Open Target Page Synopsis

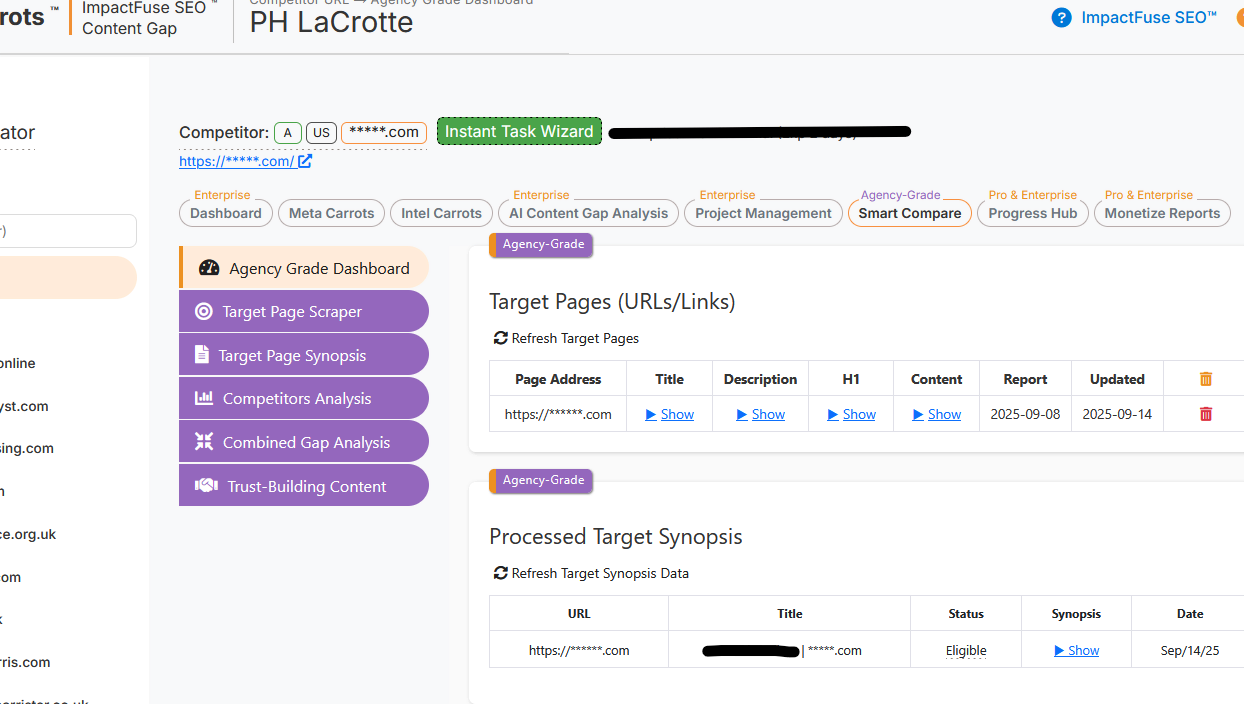coord(304,355)
